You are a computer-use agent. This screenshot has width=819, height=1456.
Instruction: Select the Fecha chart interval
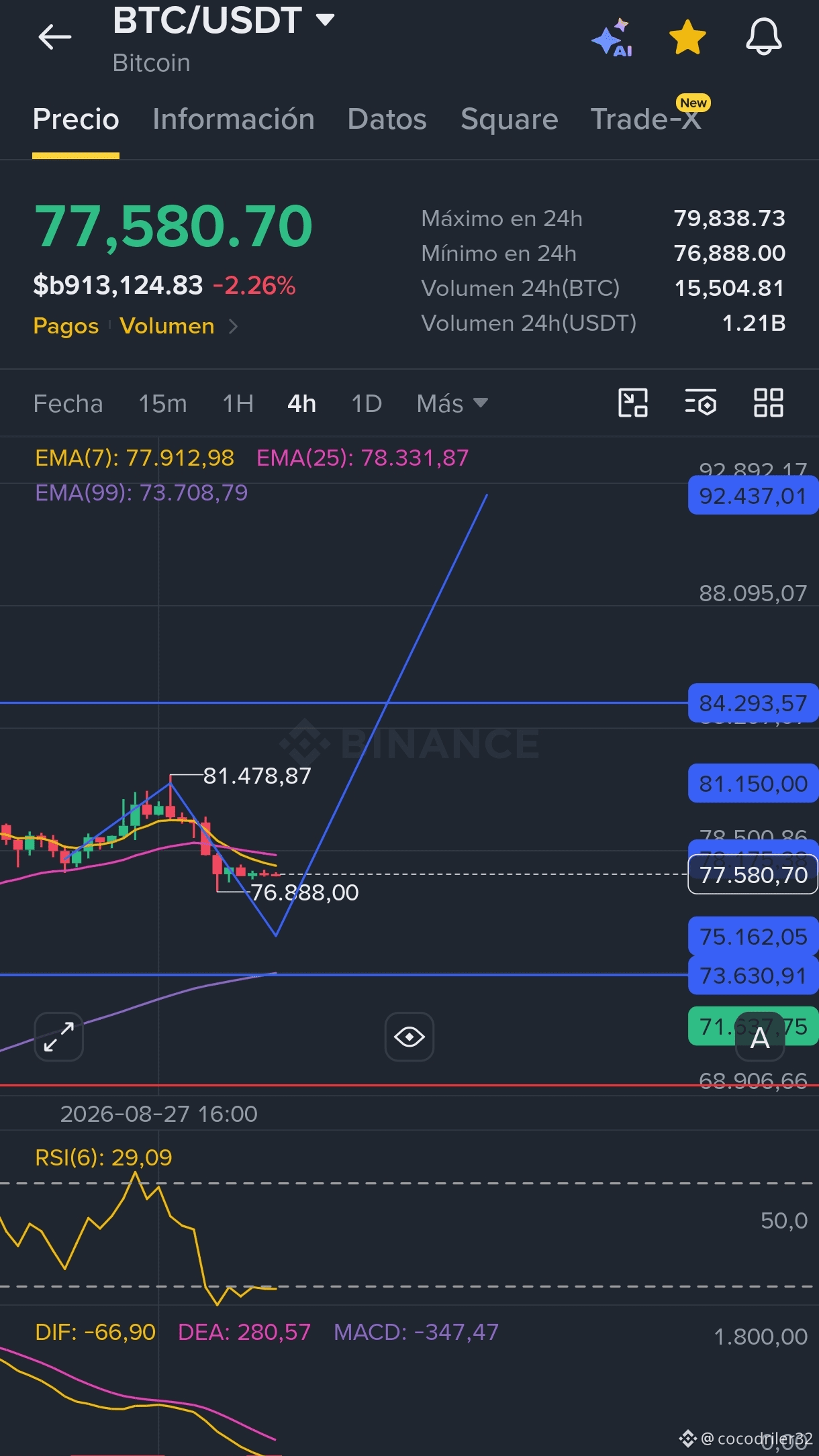click(68, 404)
